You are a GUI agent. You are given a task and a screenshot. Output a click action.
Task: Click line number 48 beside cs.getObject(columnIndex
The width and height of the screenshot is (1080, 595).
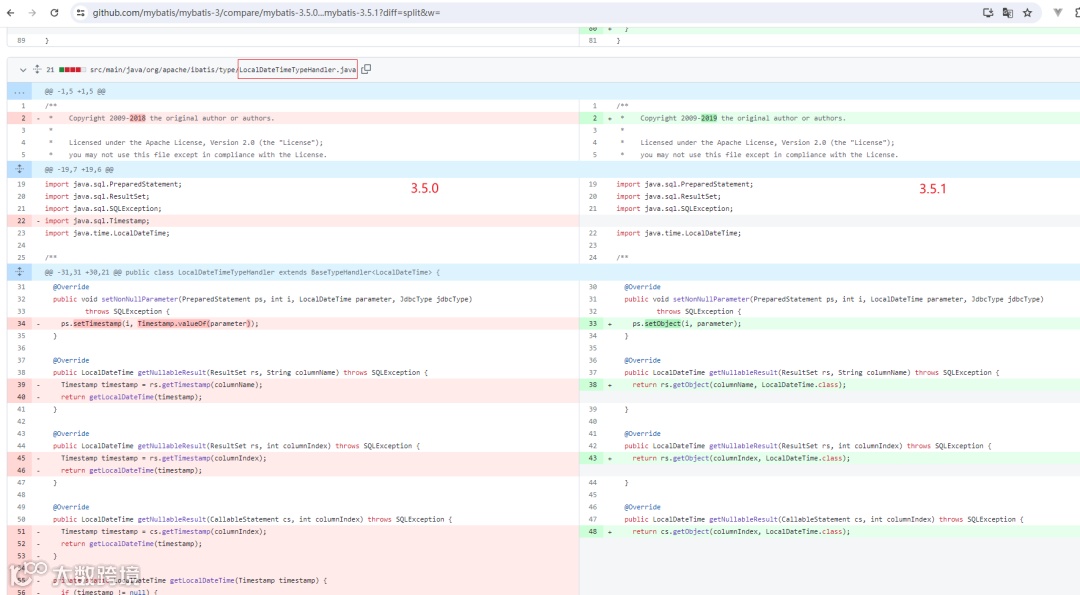592,532
